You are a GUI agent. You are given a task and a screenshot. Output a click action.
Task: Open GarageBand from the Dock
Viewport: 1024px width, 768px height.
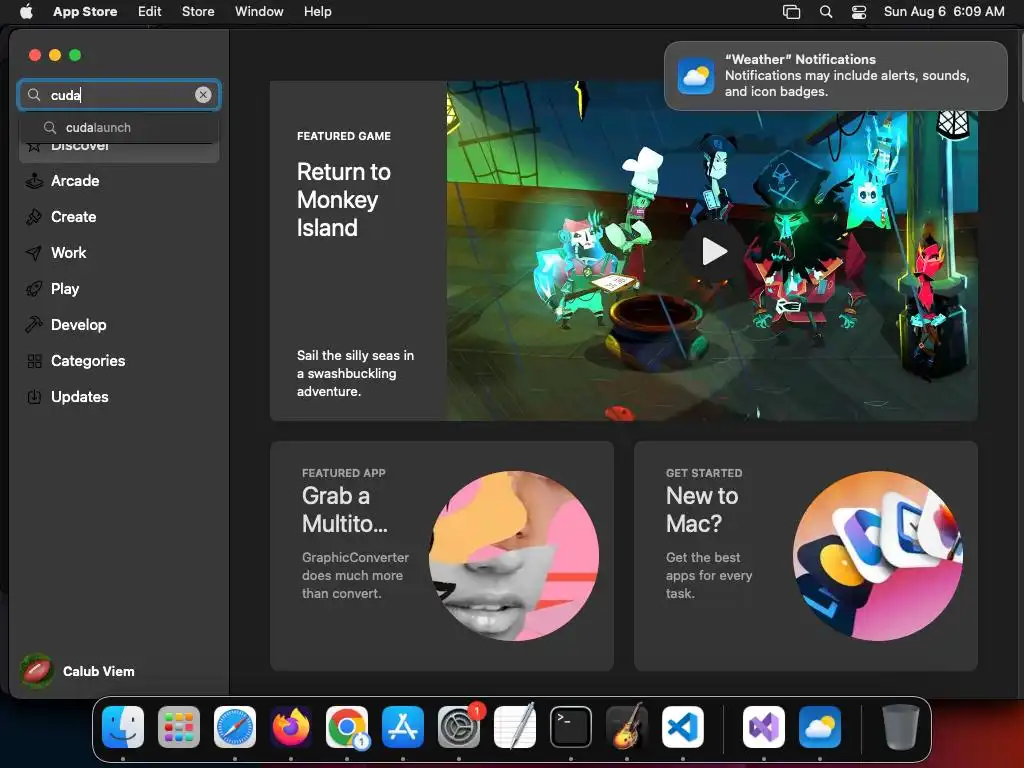[x=627, y=727]
